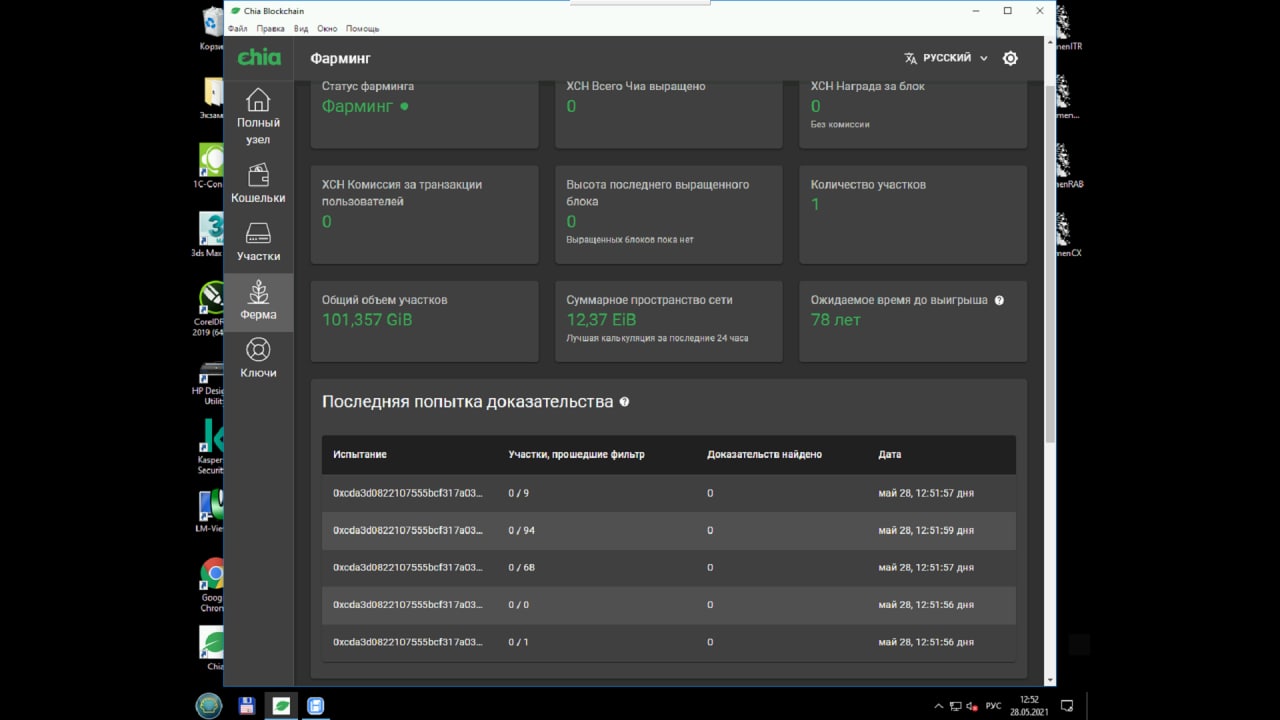
Task: Click the taskbar clock 12:52
Action: [1029, 705]
